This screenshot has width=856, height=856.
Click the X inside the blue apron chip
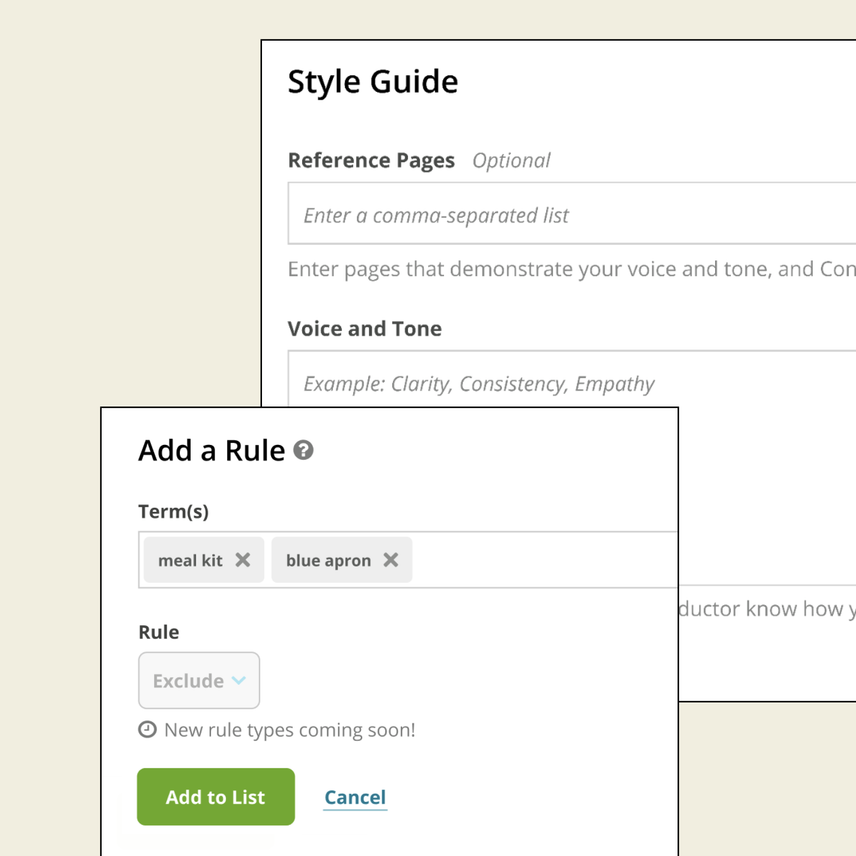(x=390, y=560)
